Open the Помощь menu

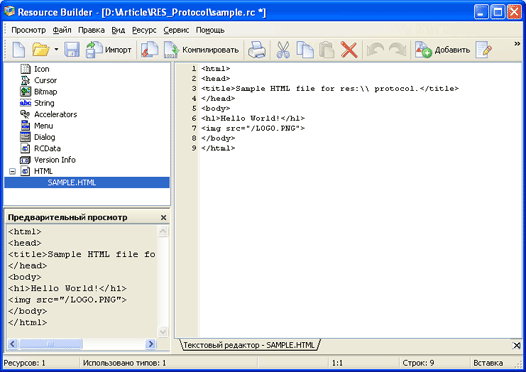pos(210,30)
